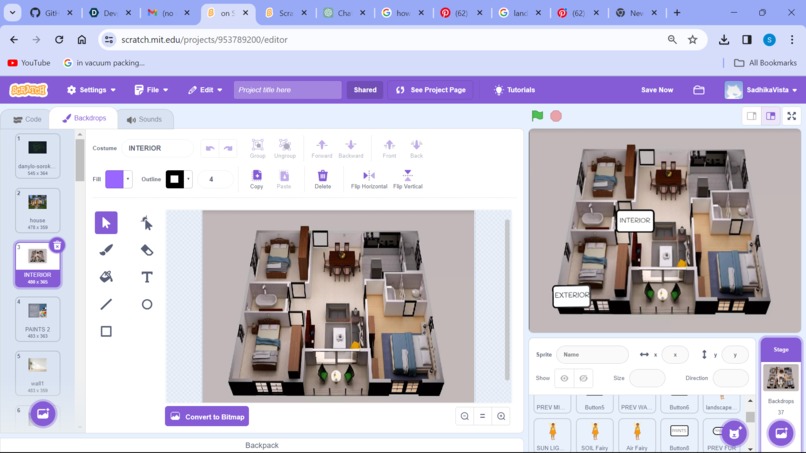
Task: Reset paint canvas zoom
Action: tap(483, 416)
